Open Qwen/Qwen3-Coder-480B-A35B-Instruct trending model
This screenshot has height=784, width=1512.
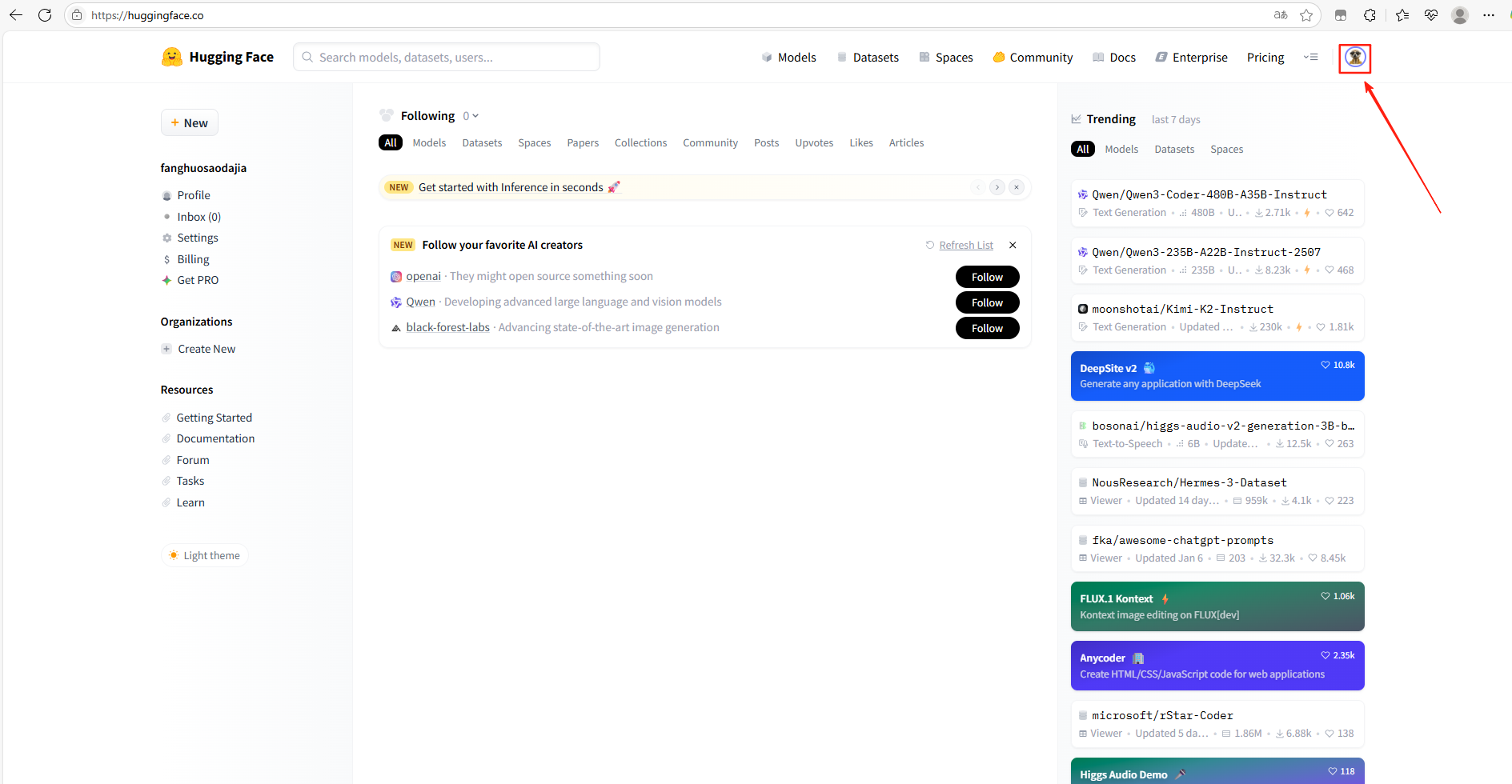pyautogui.click(x=1217, y=203)
